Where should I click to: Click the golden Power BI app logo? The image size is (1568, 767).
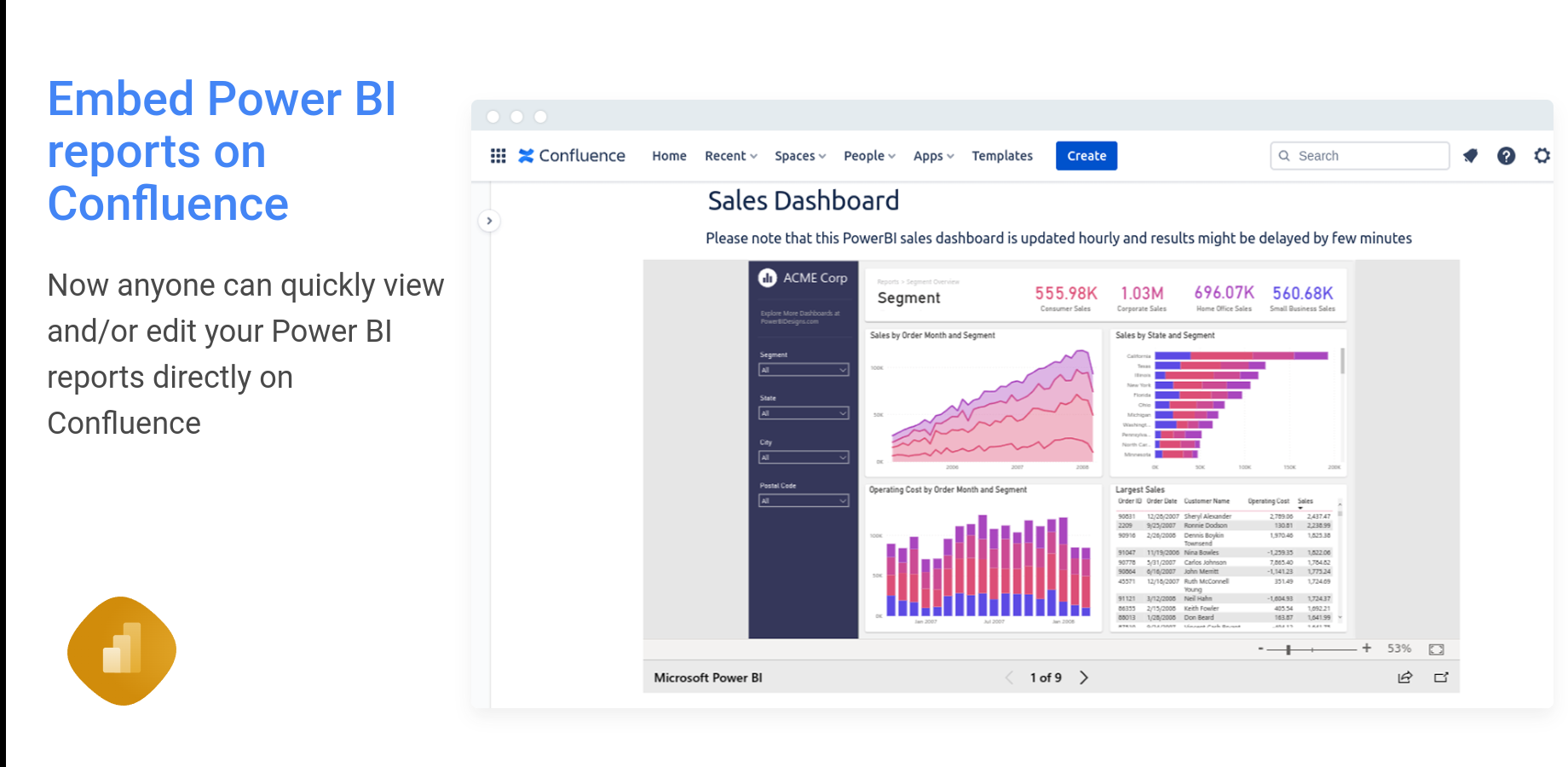122,651
